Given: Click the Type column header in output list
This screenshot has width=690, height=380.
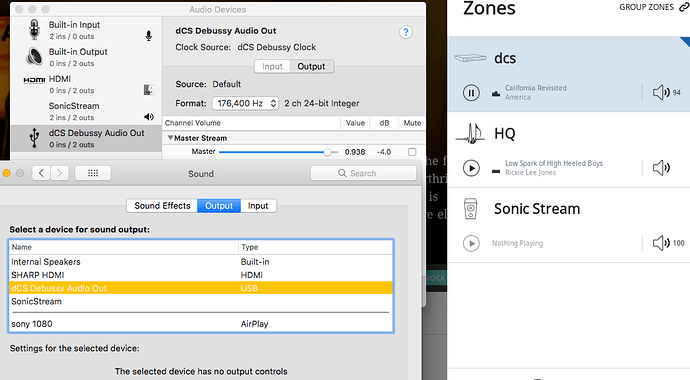Looking at the screenshot, I should pyautogui.click(x=316, y=247).
